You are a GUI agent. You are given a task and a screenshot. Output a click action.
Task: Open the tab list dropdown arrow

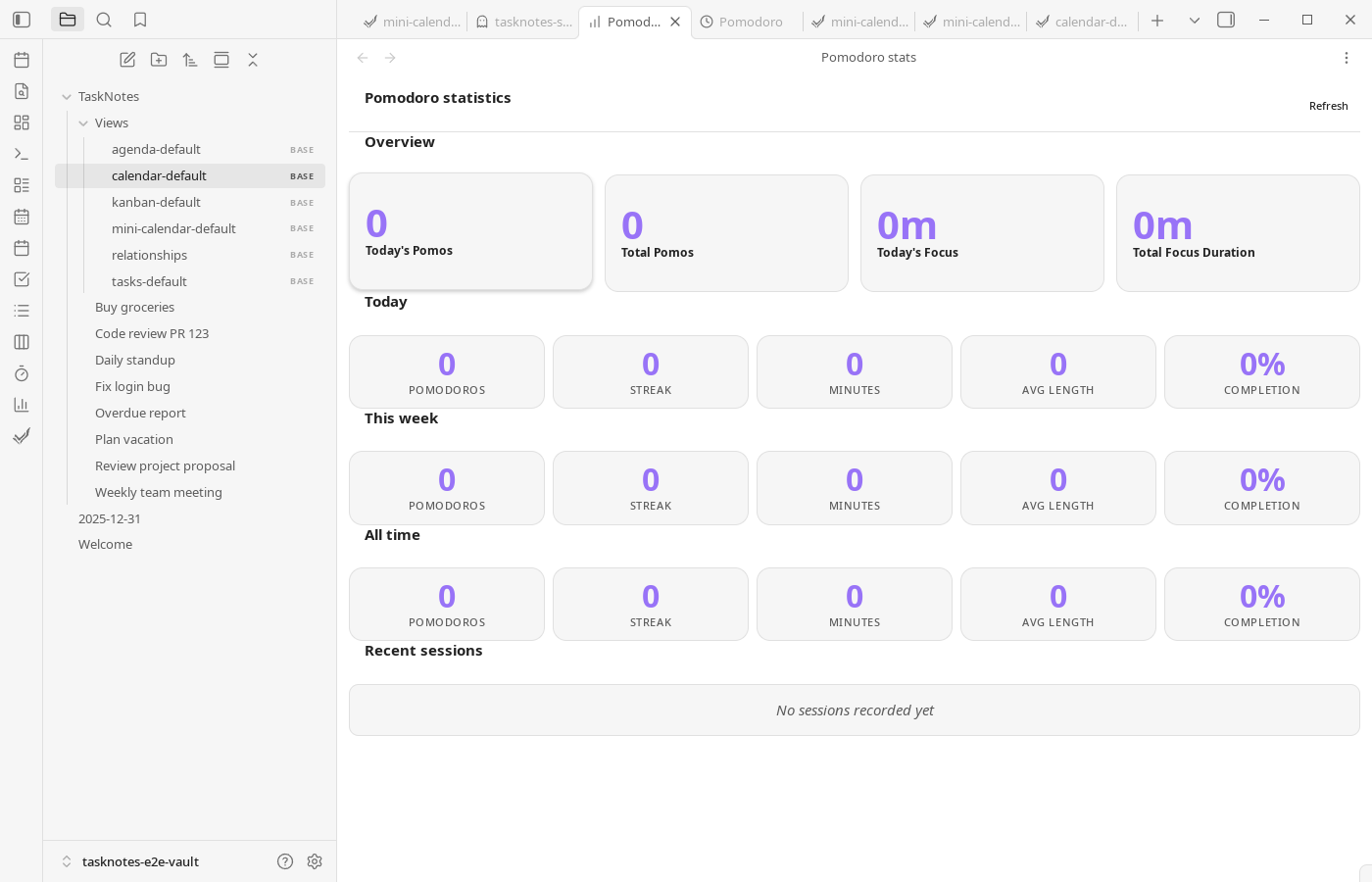(x=1195, y=20)
